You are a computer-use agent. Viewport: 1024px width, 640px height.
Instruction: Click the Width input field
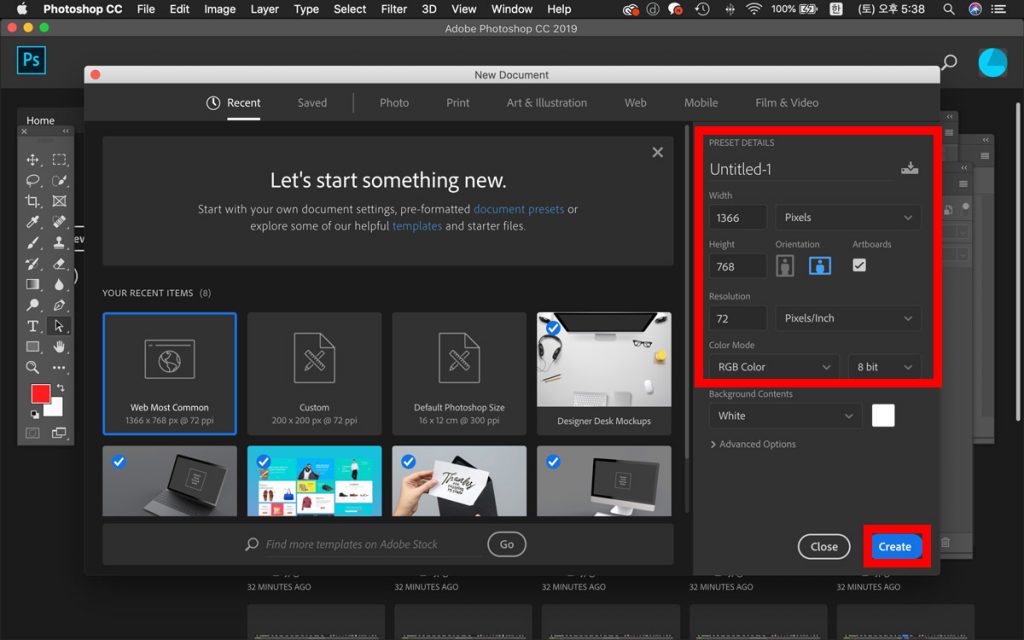pos(738,217)
